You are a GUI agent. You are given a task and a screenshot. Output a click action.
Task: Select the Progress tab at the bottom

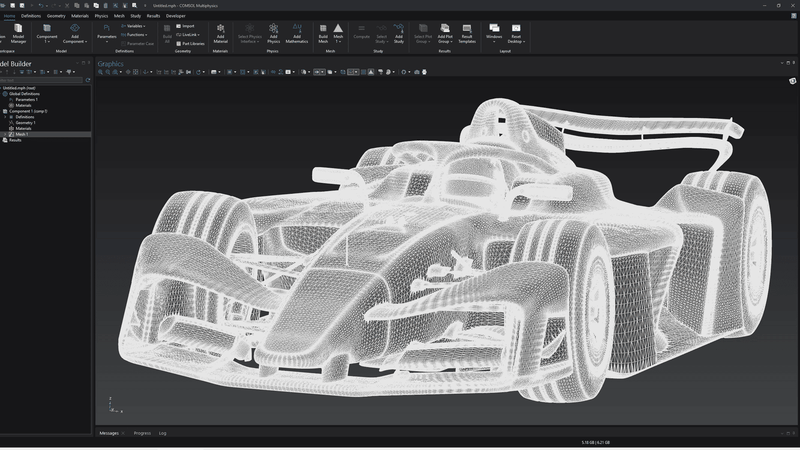click(142, 433)
